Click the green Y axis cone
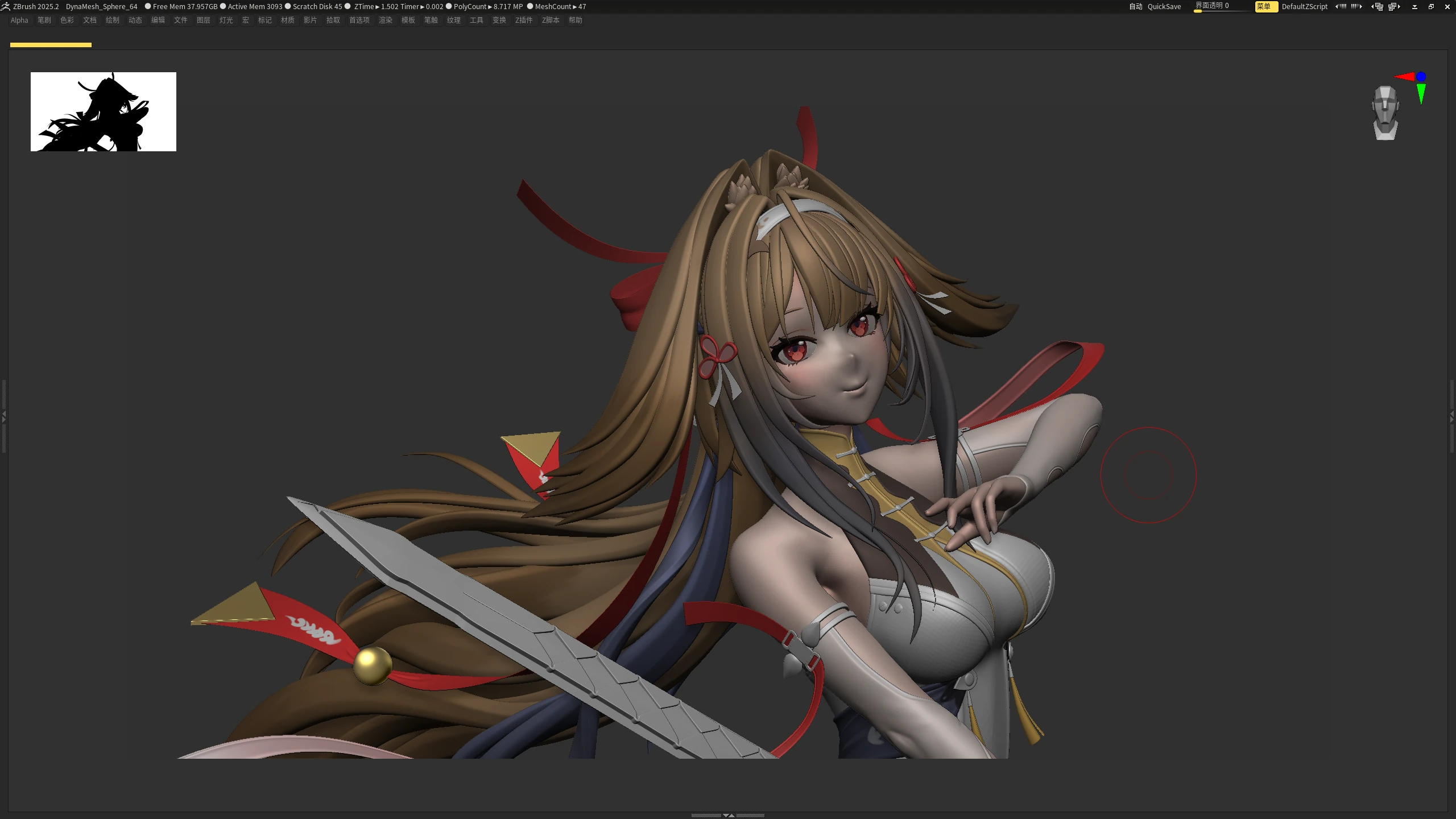 (x=1421, y=94)
